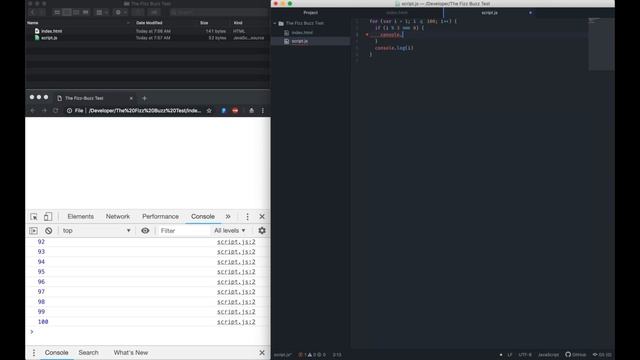Bookmark this page with star icon
The width and height of the screenshot is (640, 360).
(209, 111)
